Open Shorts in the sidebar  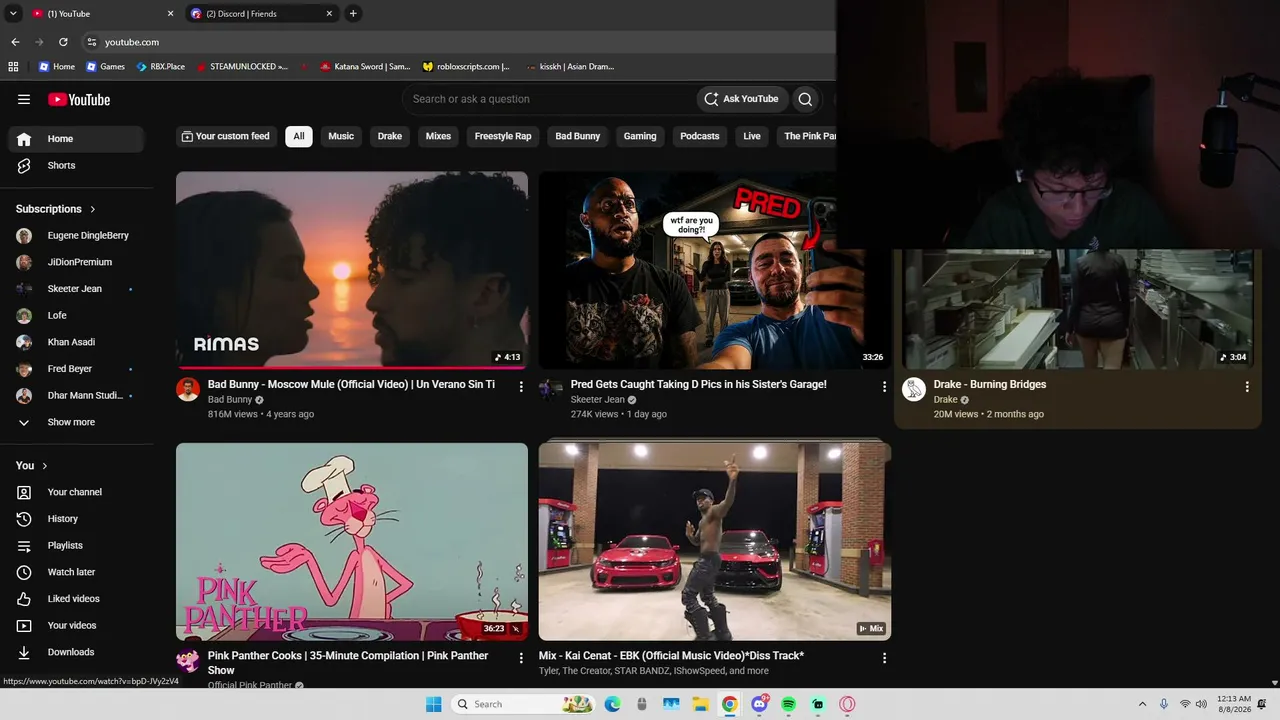pos(76,165)
